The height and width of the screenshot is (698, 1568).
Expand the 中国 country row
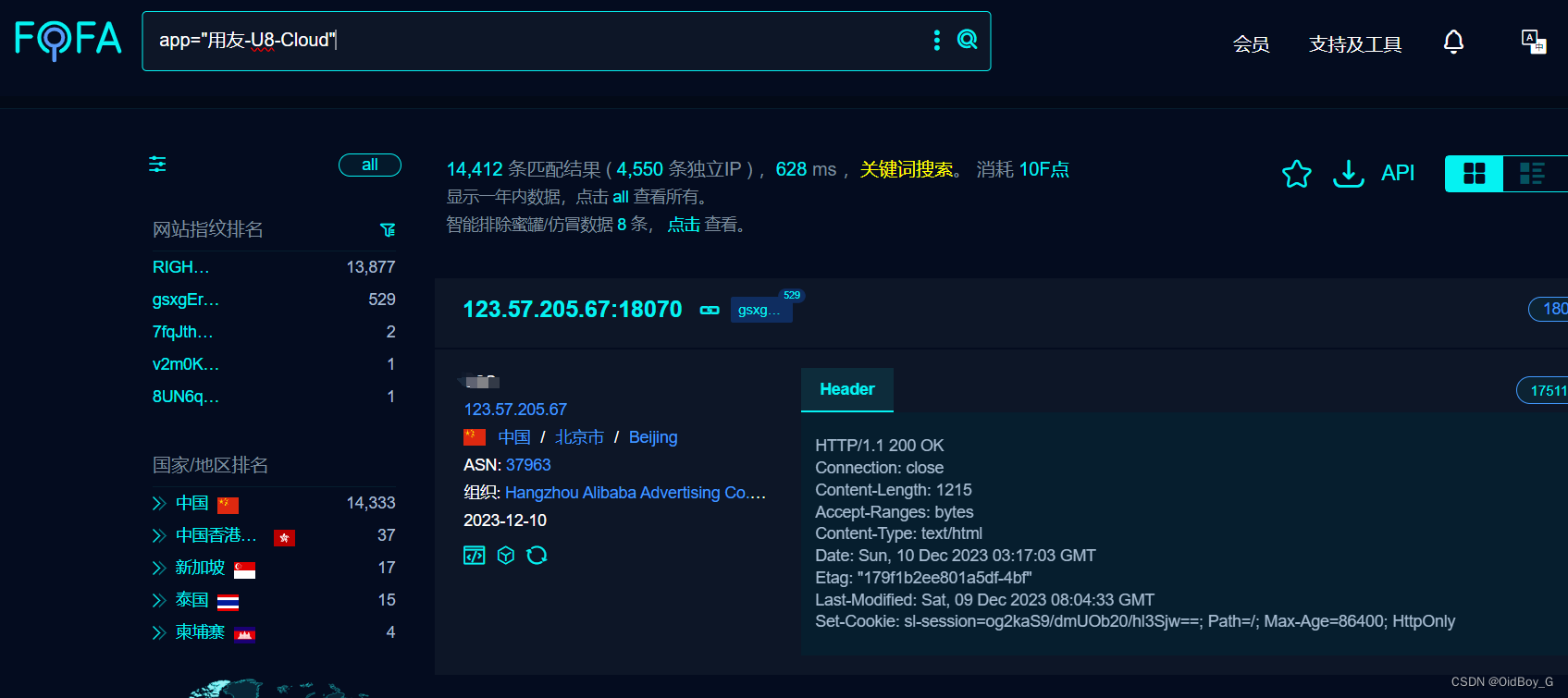[x=159, y=503]
